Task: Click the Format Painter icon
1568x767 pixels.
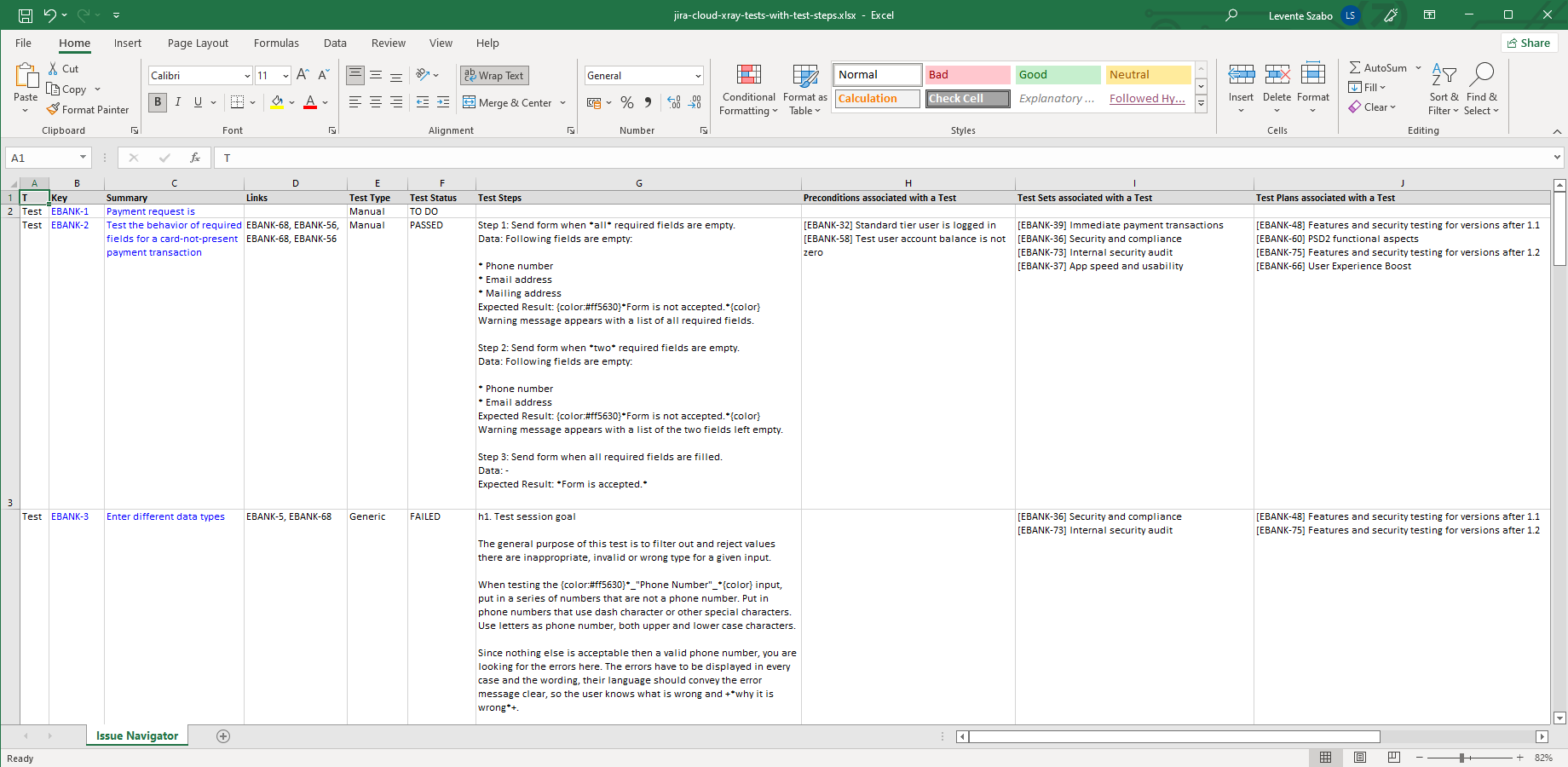Action: tap(53, 110)
